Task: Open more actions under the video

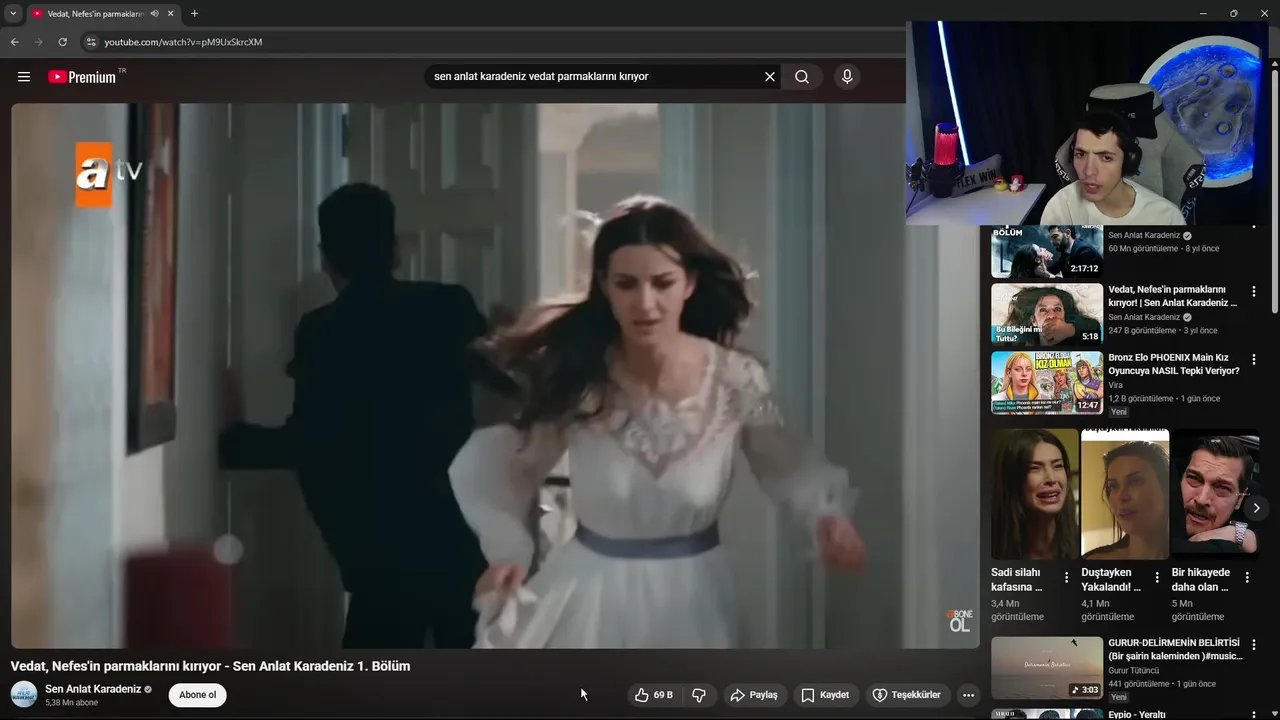Action: tap(967, 695)
